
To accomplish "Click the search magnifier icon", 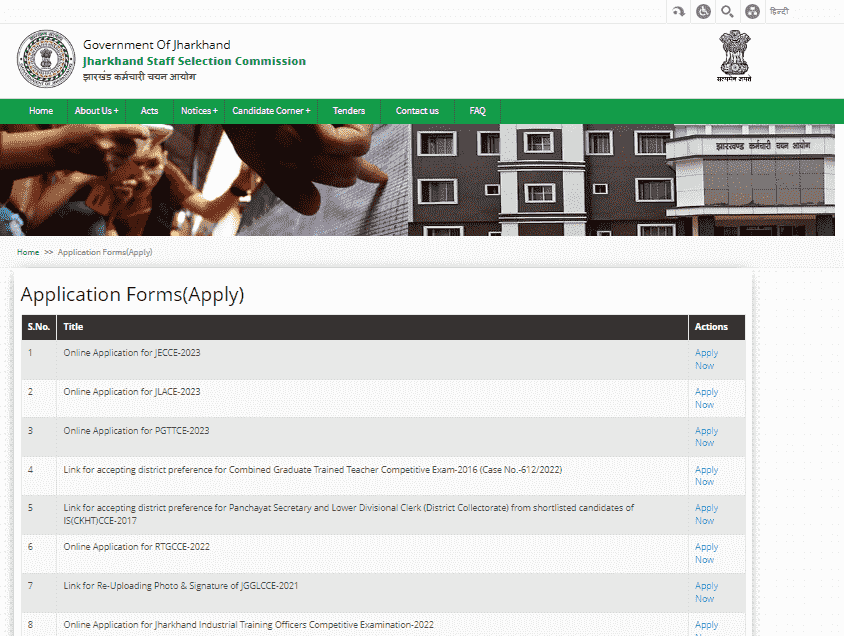I will coord(727,11).
